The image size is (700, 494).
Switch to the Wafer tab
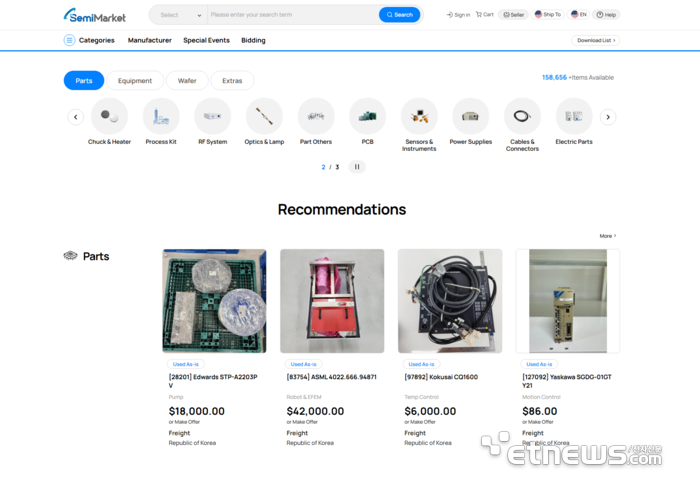187,81
